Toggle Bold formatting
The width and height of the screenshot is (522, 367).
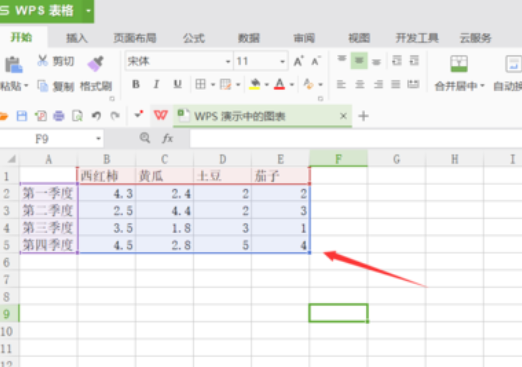coord(136,84)
